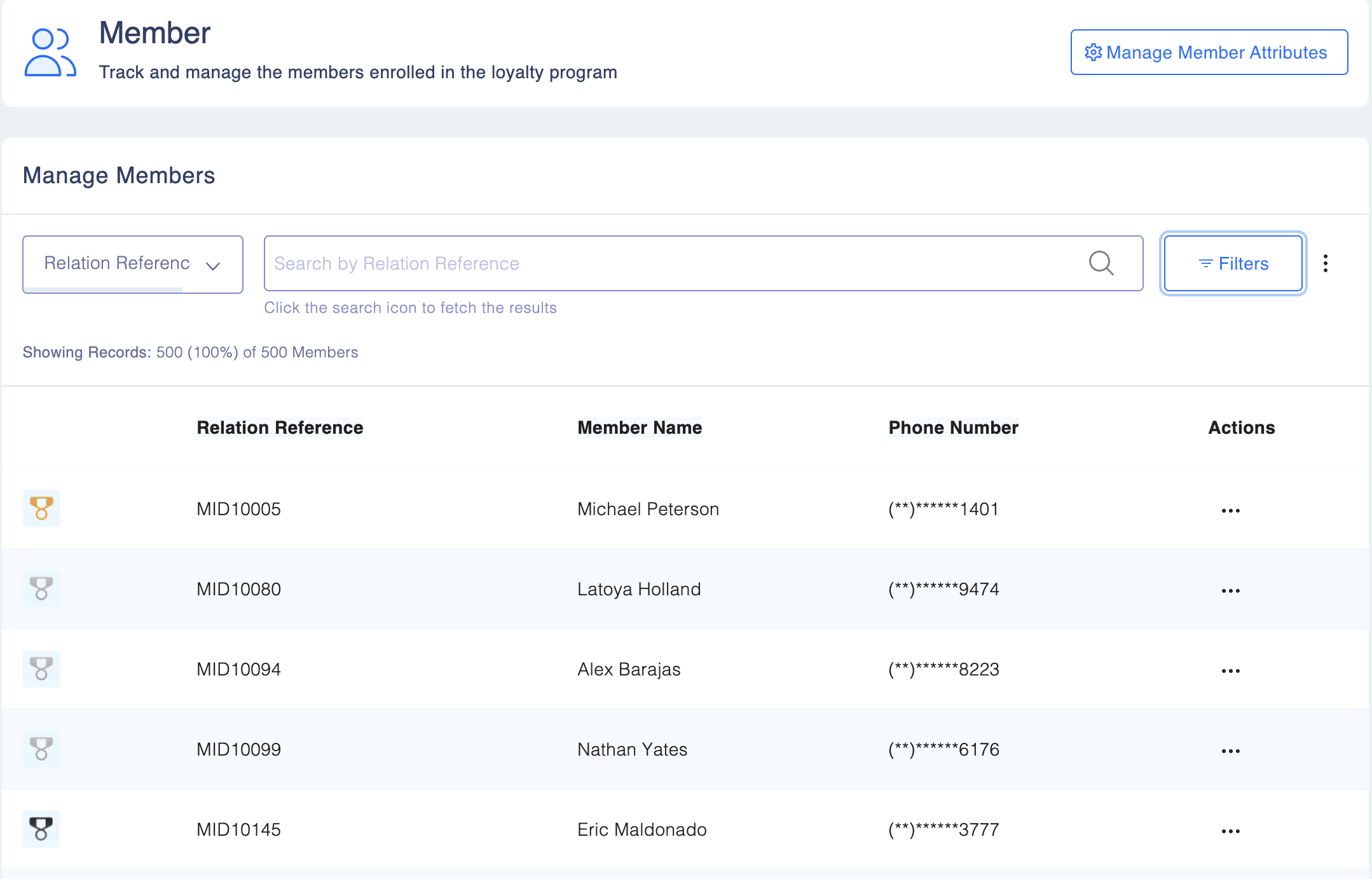Click the Relation Reference column header
The width and height of the screenshot is (1372, 879).
[x=280, y=427]
